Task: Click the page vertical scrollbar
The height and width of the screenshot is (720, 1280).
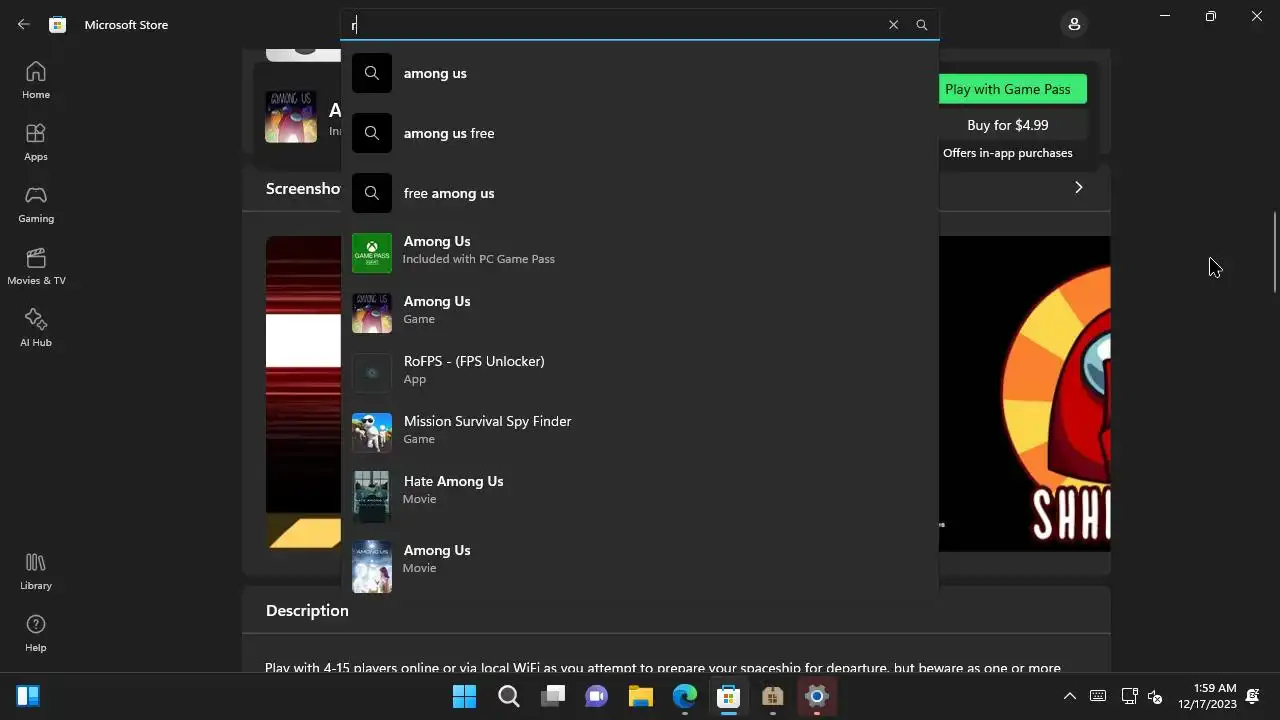Action: (1274, 250)
